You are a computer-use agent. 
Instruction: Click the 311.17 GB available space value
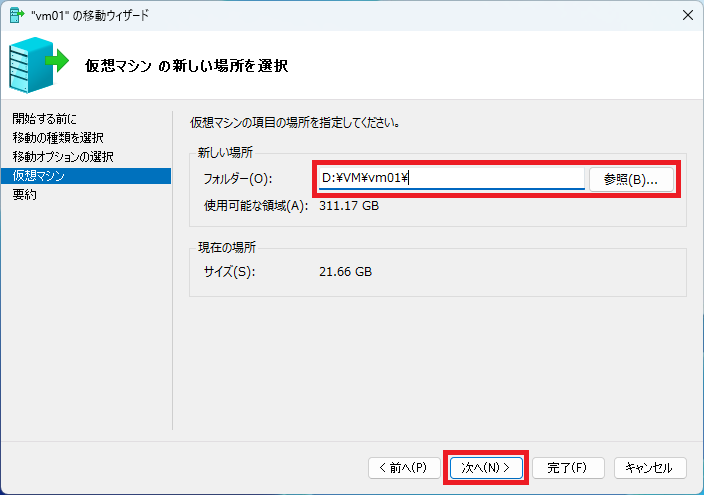click(349, 206)
